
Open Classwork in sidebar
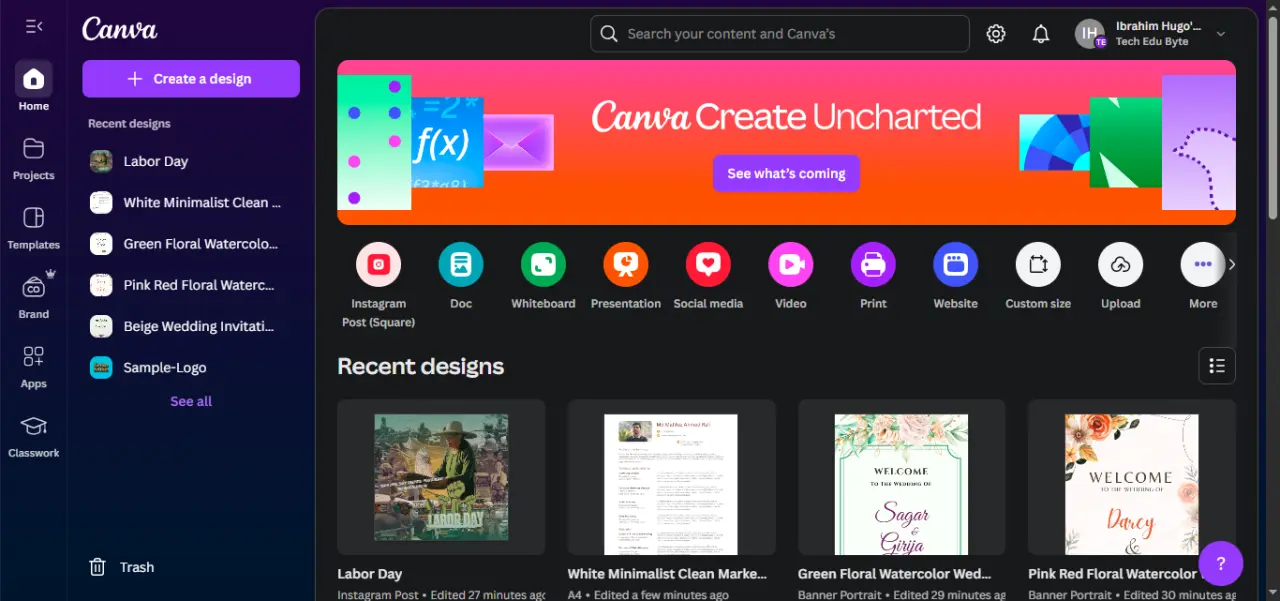point(34,437)
